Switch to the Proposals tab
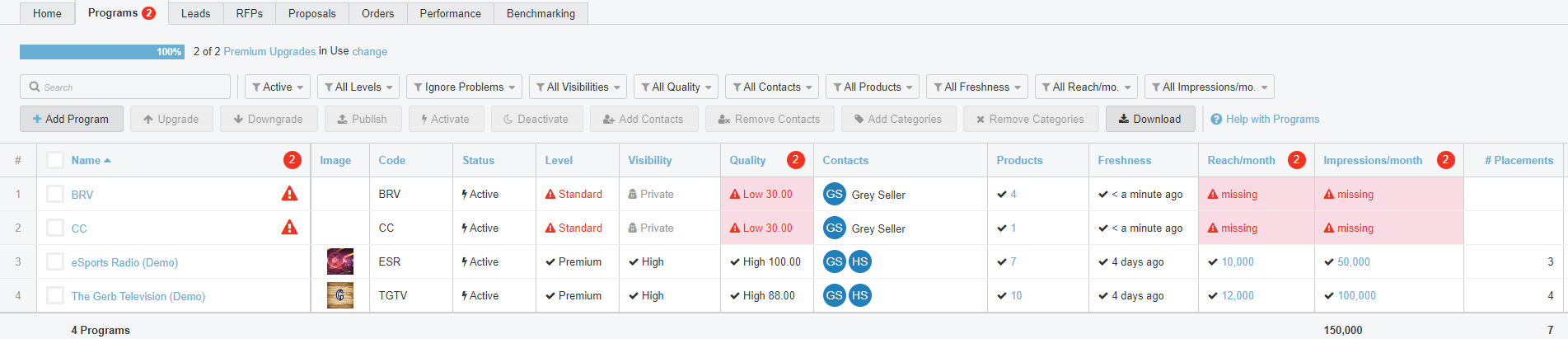This screenshot has width=1568, height=339. coord(312,13)
